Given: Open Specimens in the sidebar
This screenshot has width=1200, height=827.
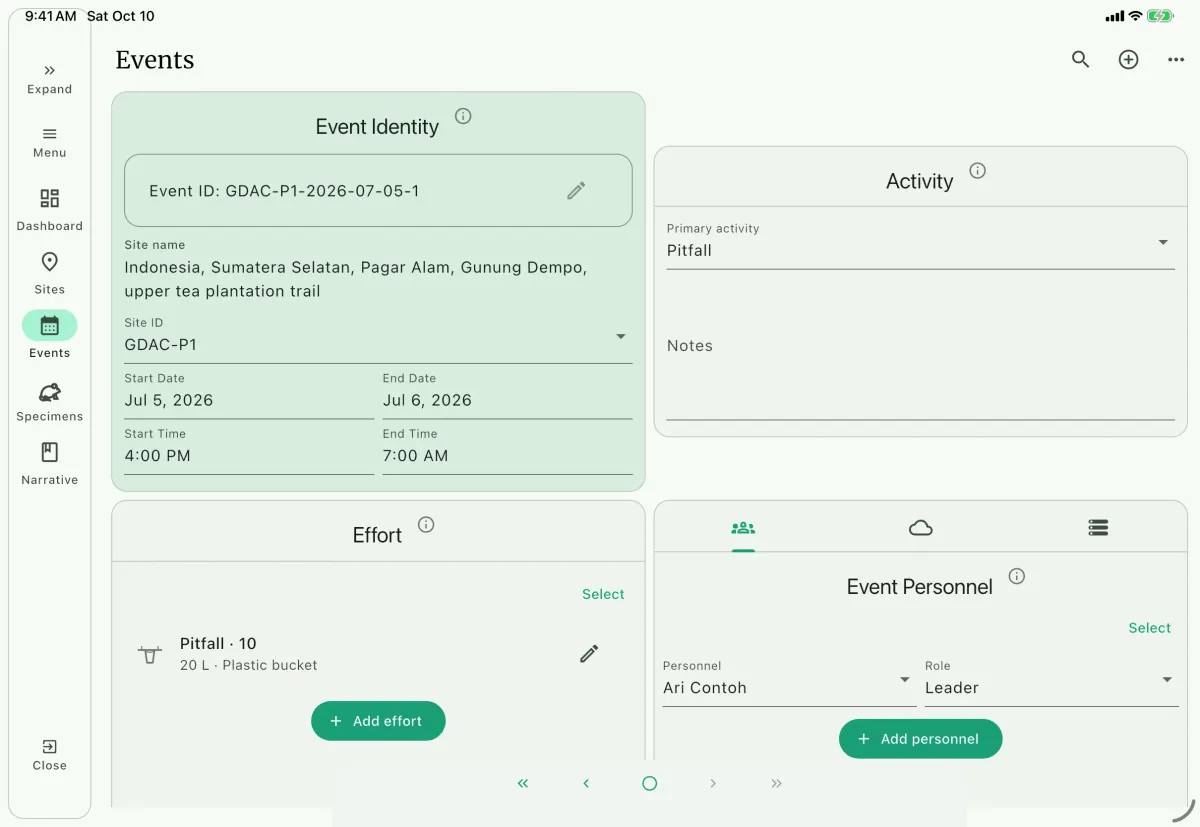Looking at the screenshot, I should click(x=50, y=400).
